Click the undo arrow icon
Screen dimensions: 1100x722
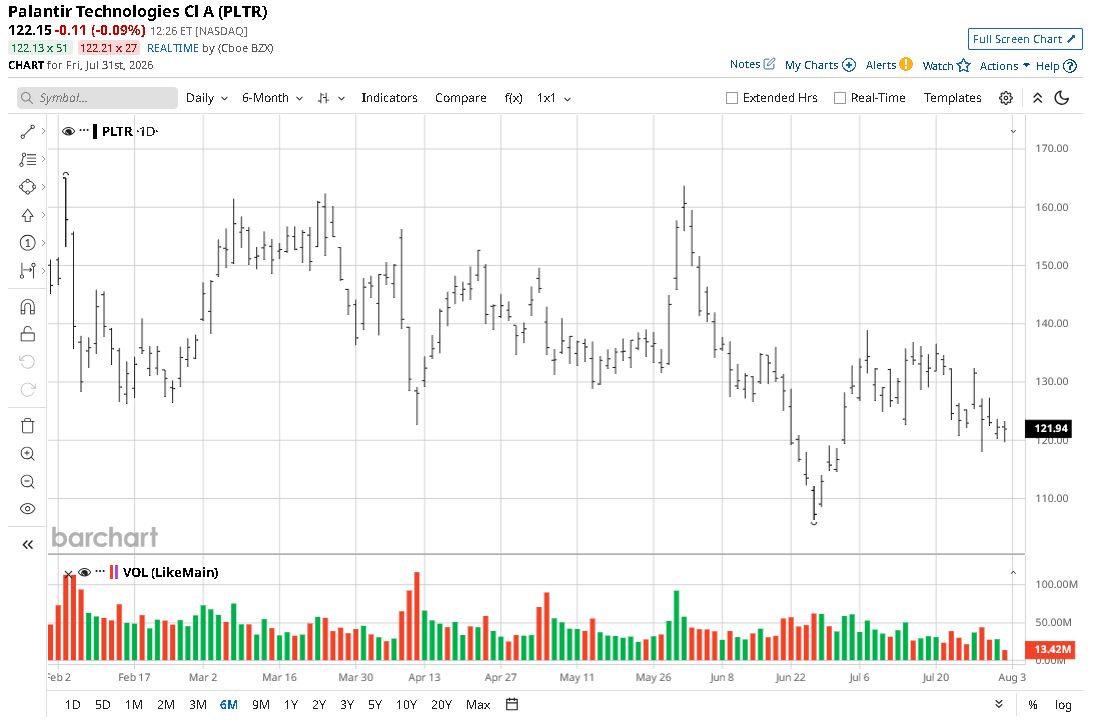click(x=27, y=362)
